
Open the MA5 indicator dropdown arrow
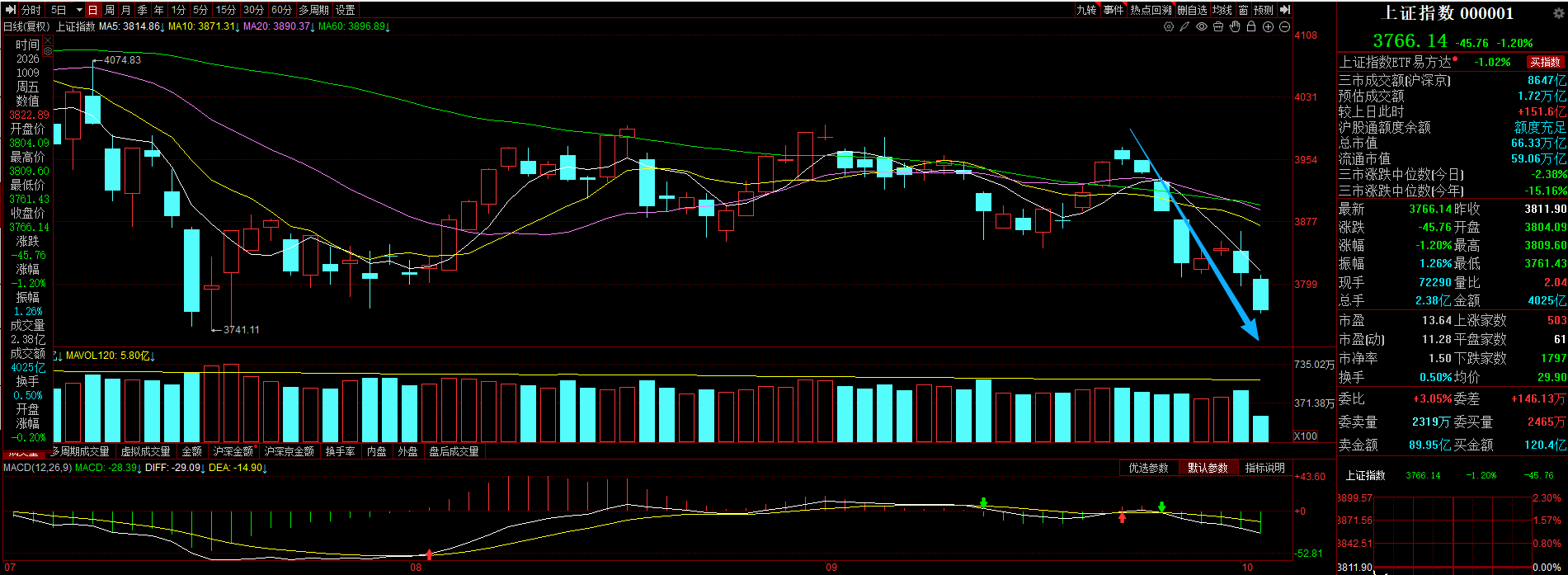point(162,26)
